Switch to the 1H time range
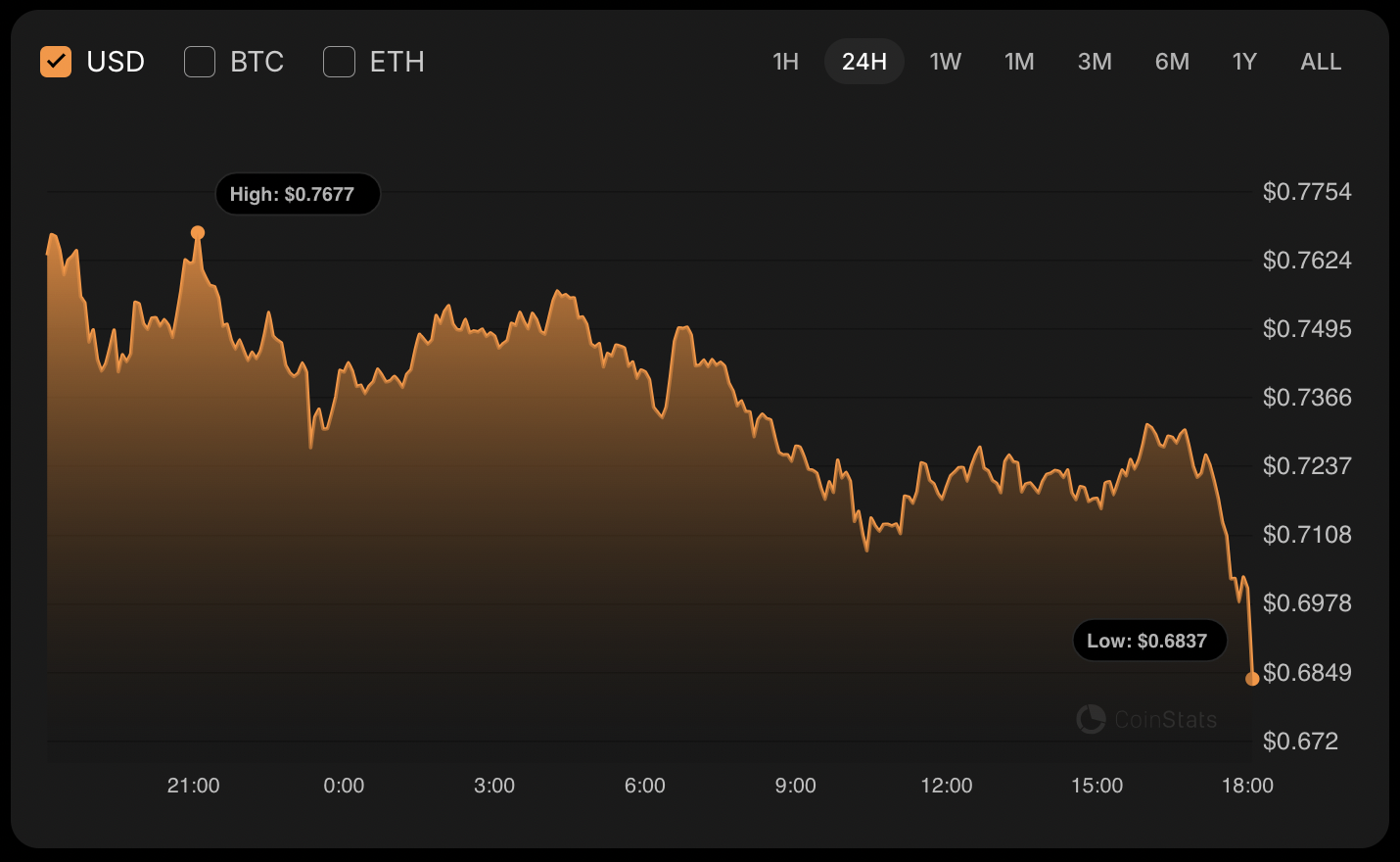Image resolution: width=1400 pixels, height=862 pixels. pos(785,62)
